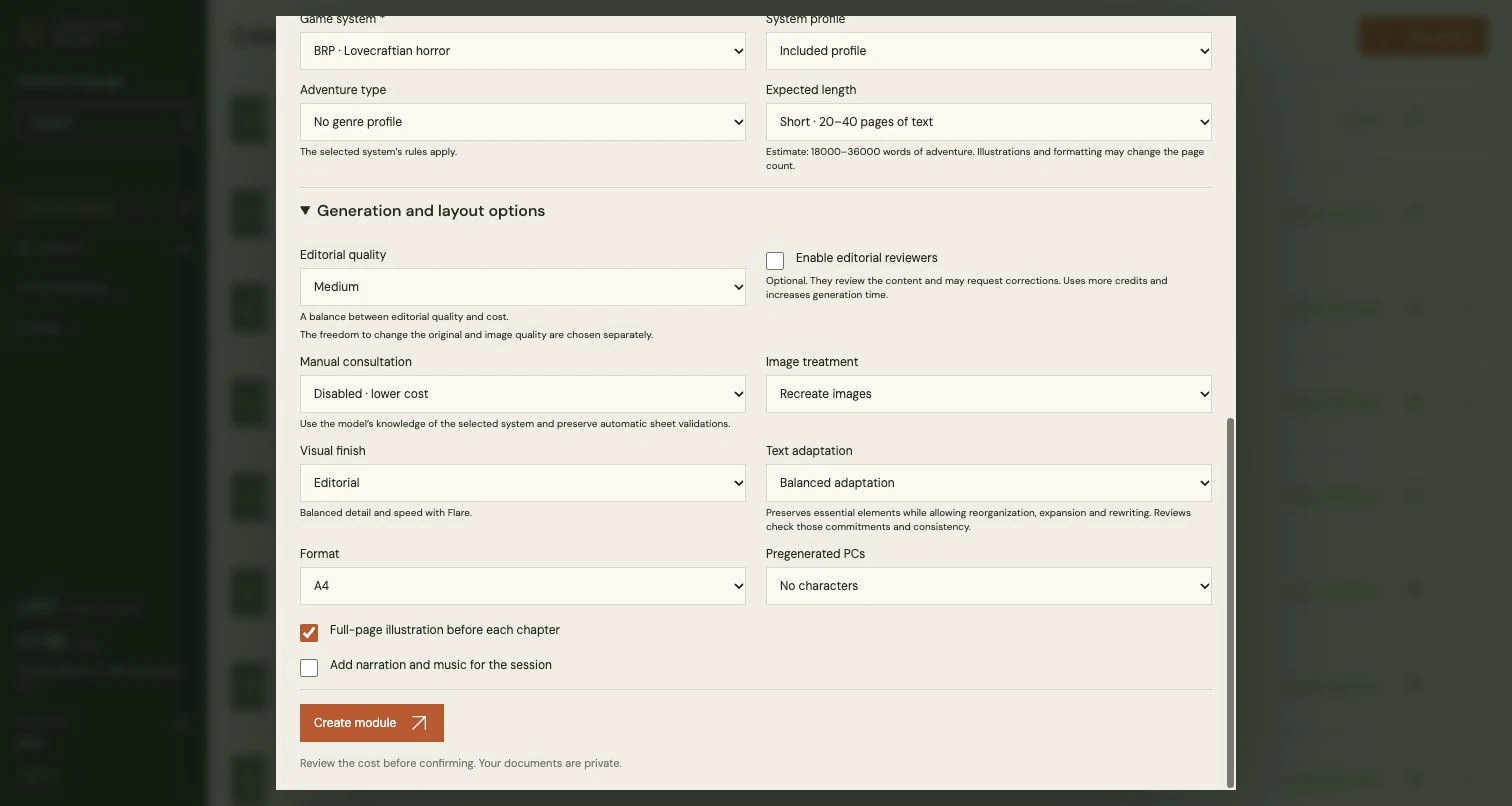Click the 'Full-page illustration before each chapter' label
This screenshot has width=1512, height=806.
point(444,630)
